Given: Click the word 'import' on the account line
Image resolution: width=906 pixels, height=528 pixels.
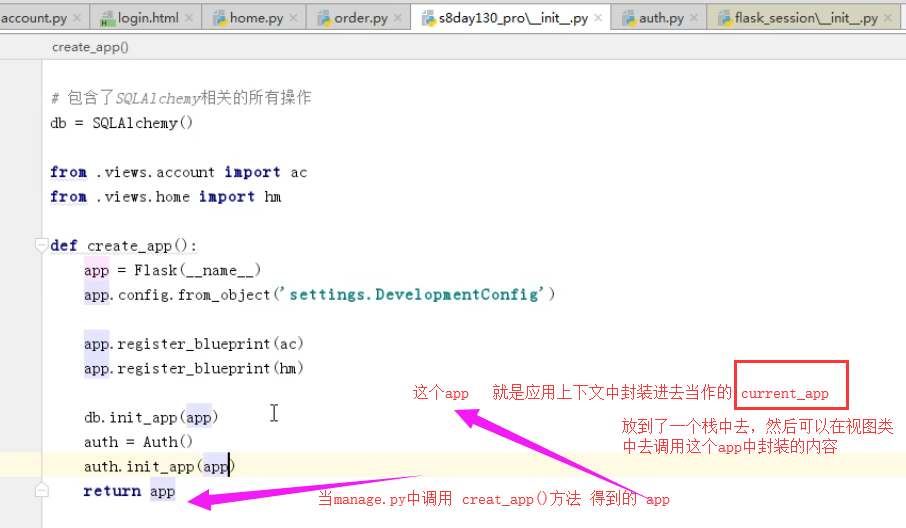Looking at the screenshot, I should (x=252, y=172).
